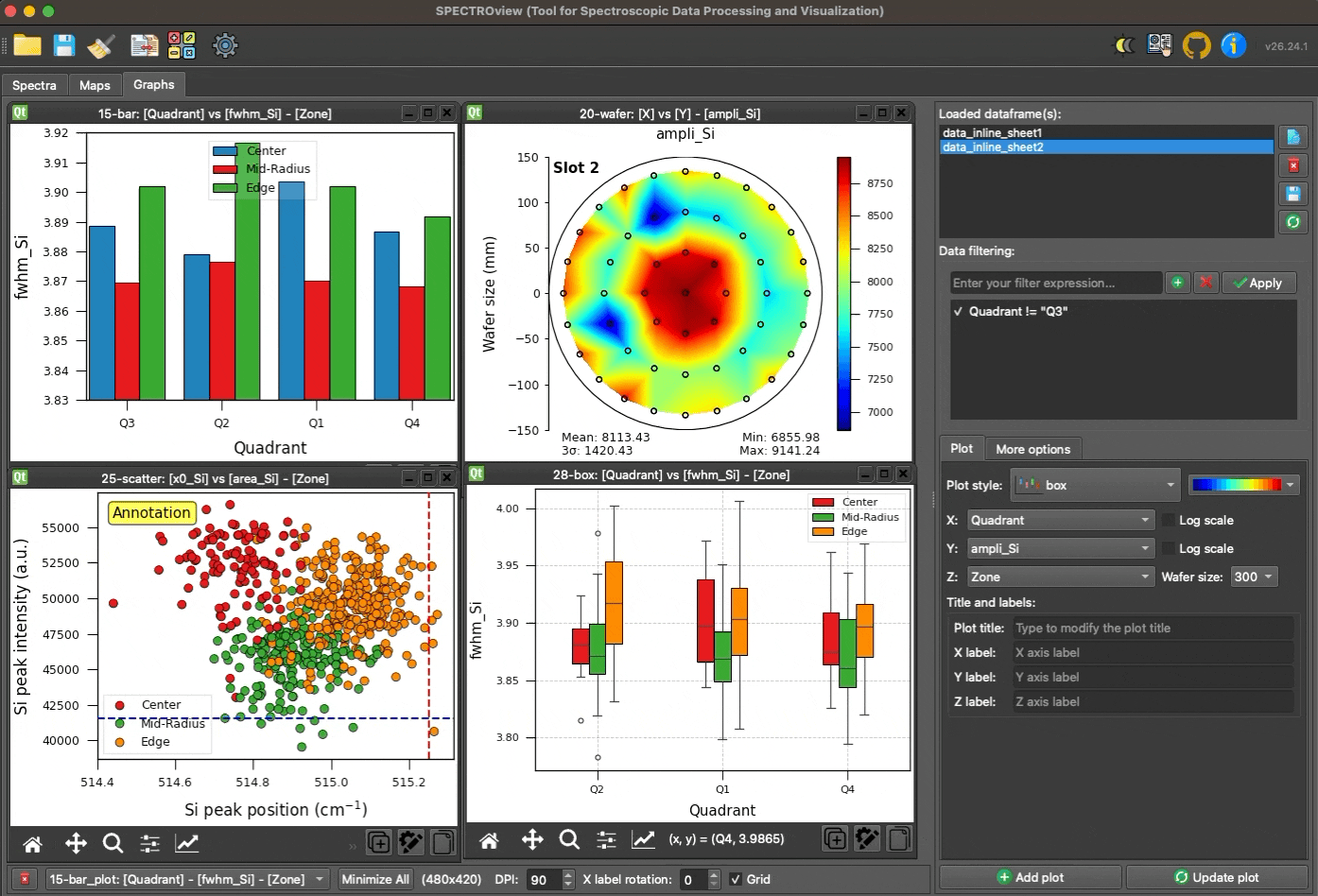Remove the filter with the red X icon
The width and height of the screenshot is (1318, 896).
1205,283
